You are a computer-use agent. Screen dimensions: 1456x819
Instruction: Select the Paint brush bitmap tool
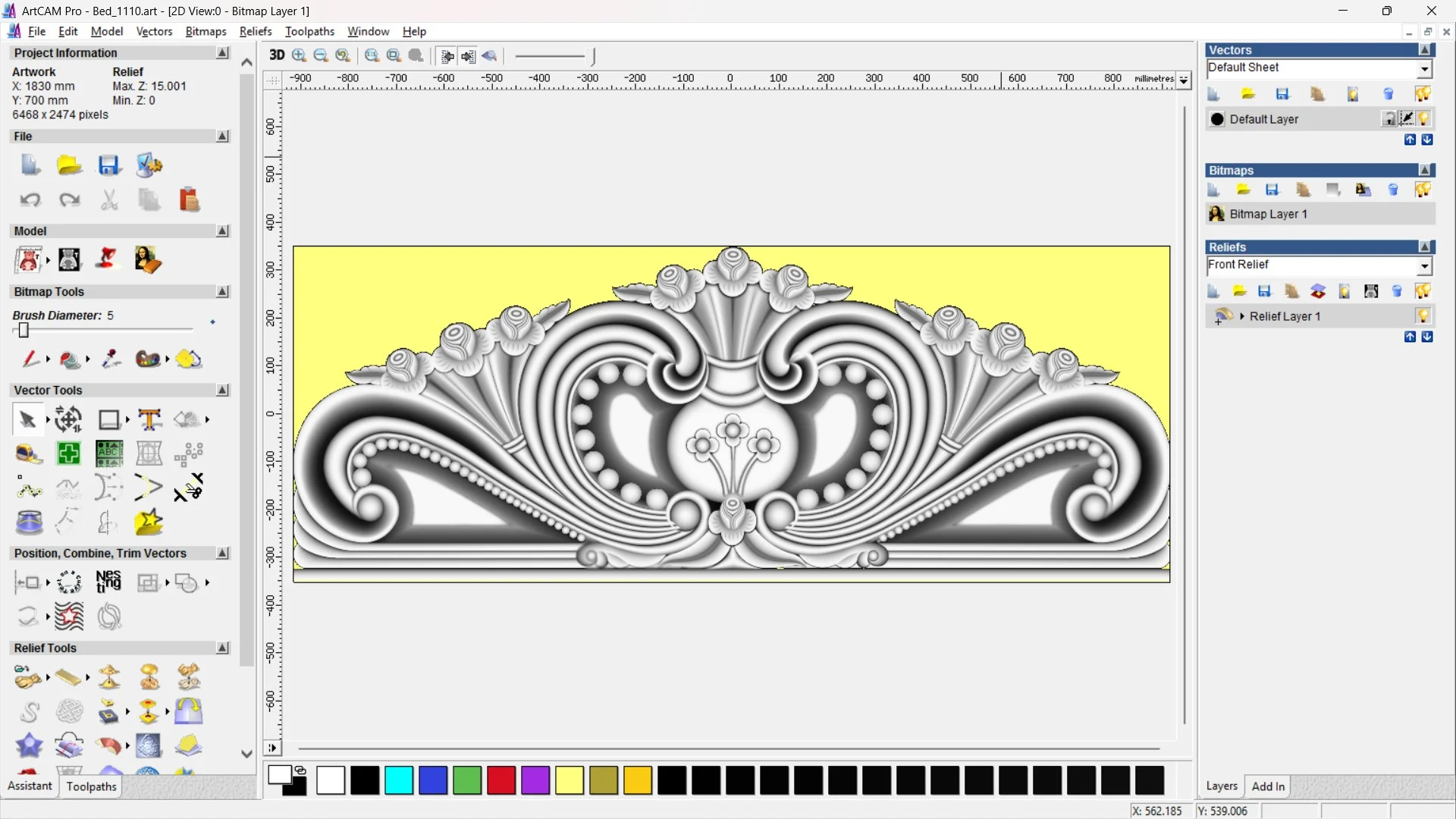pos(30,359)
